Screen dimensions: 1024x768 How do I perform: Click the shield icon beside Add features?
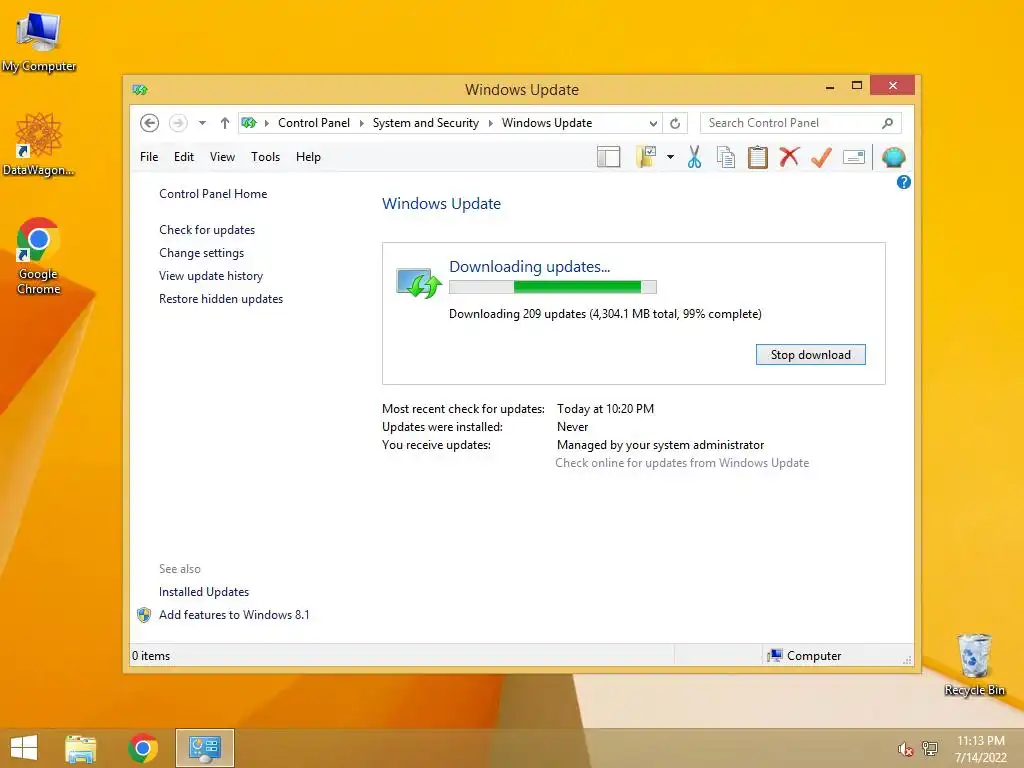click(144, 615)
